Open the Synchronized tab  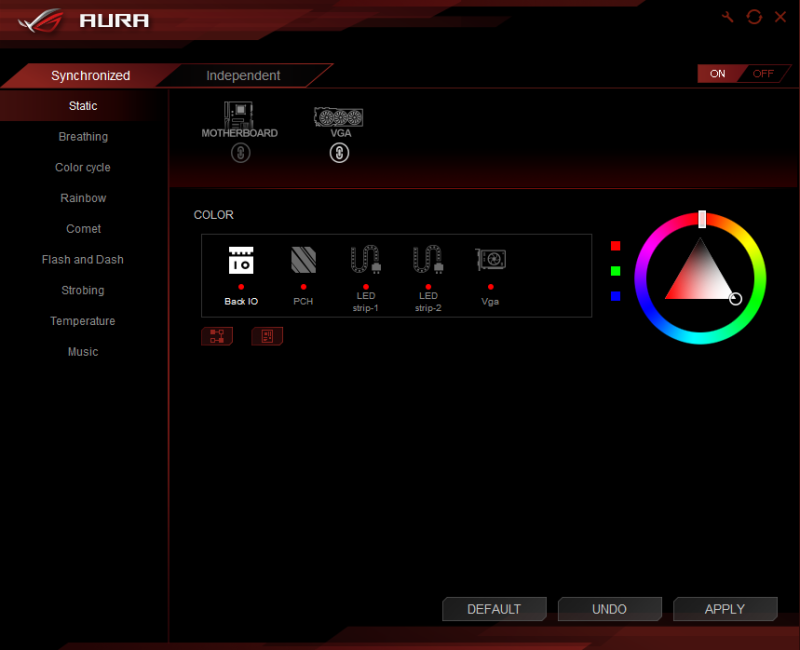[x=90, y=76]
